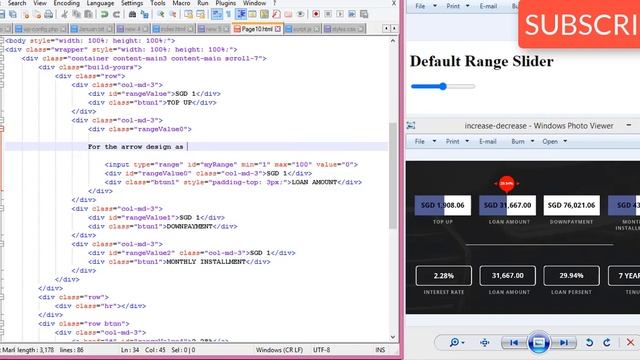This screenshot has width=640, height=360.
Task: Click the Default Range Slider thumb
Action: click(x=443, y=86)
